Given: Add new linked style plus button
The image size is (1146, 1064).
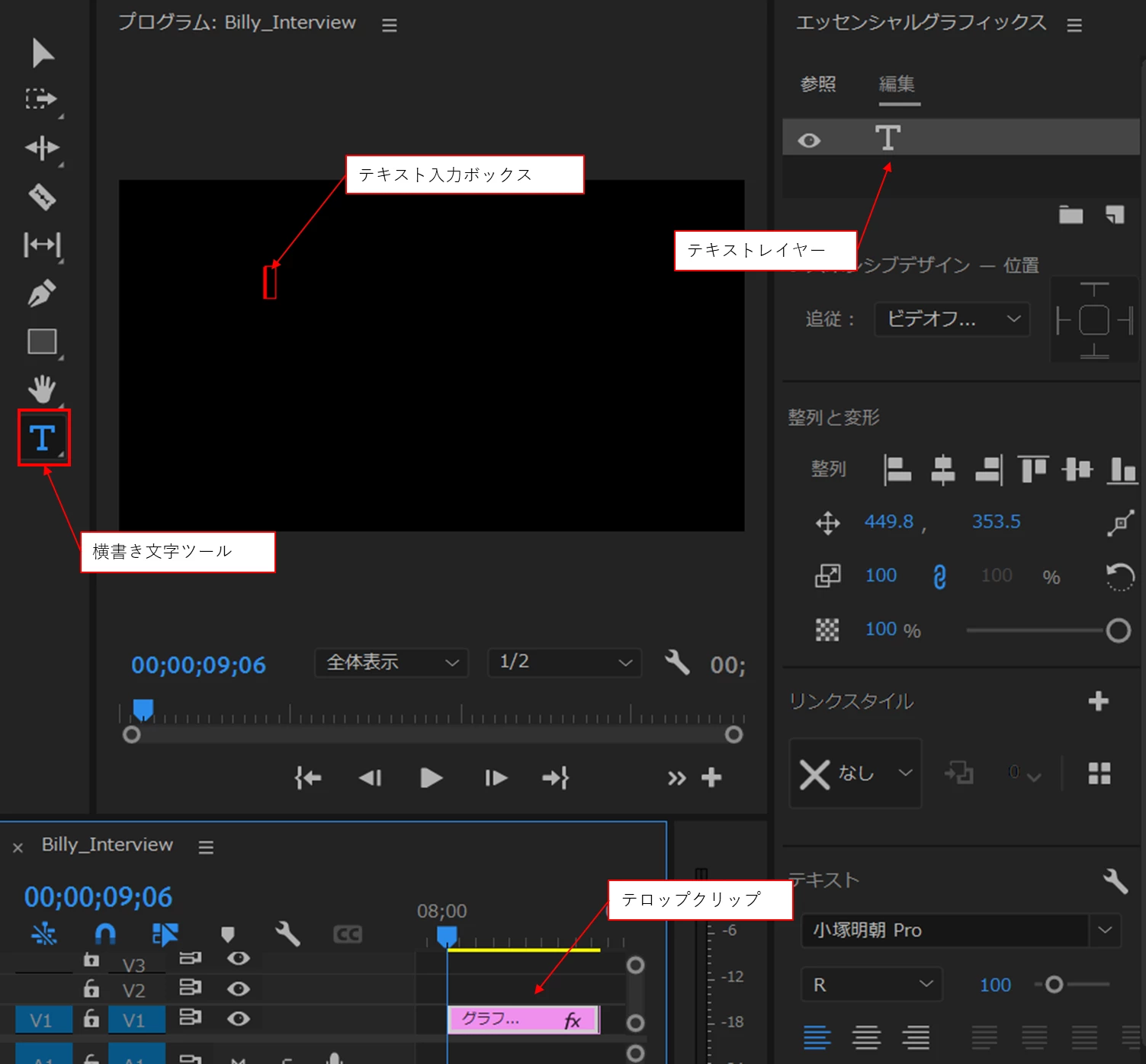Looking at the screenshot, I should [x=1098, y=701].
